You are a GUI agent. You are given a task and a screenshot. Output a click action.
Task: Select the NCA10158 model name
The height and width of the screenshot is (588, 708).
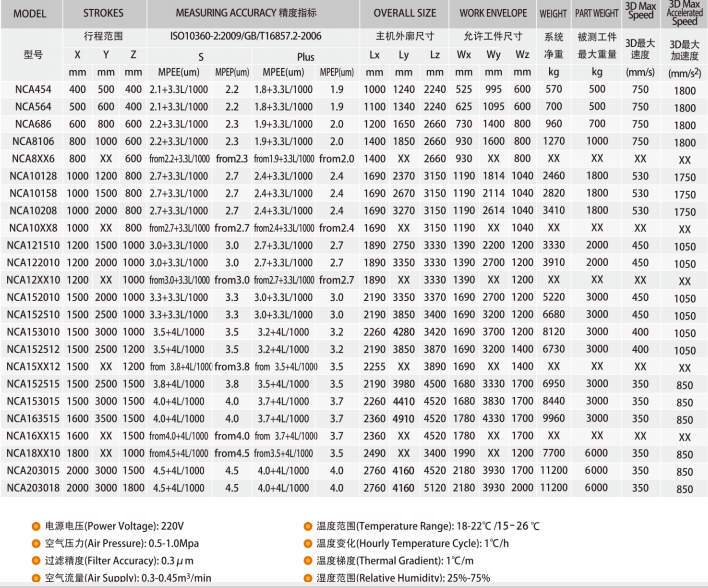(x=33, y=193)
